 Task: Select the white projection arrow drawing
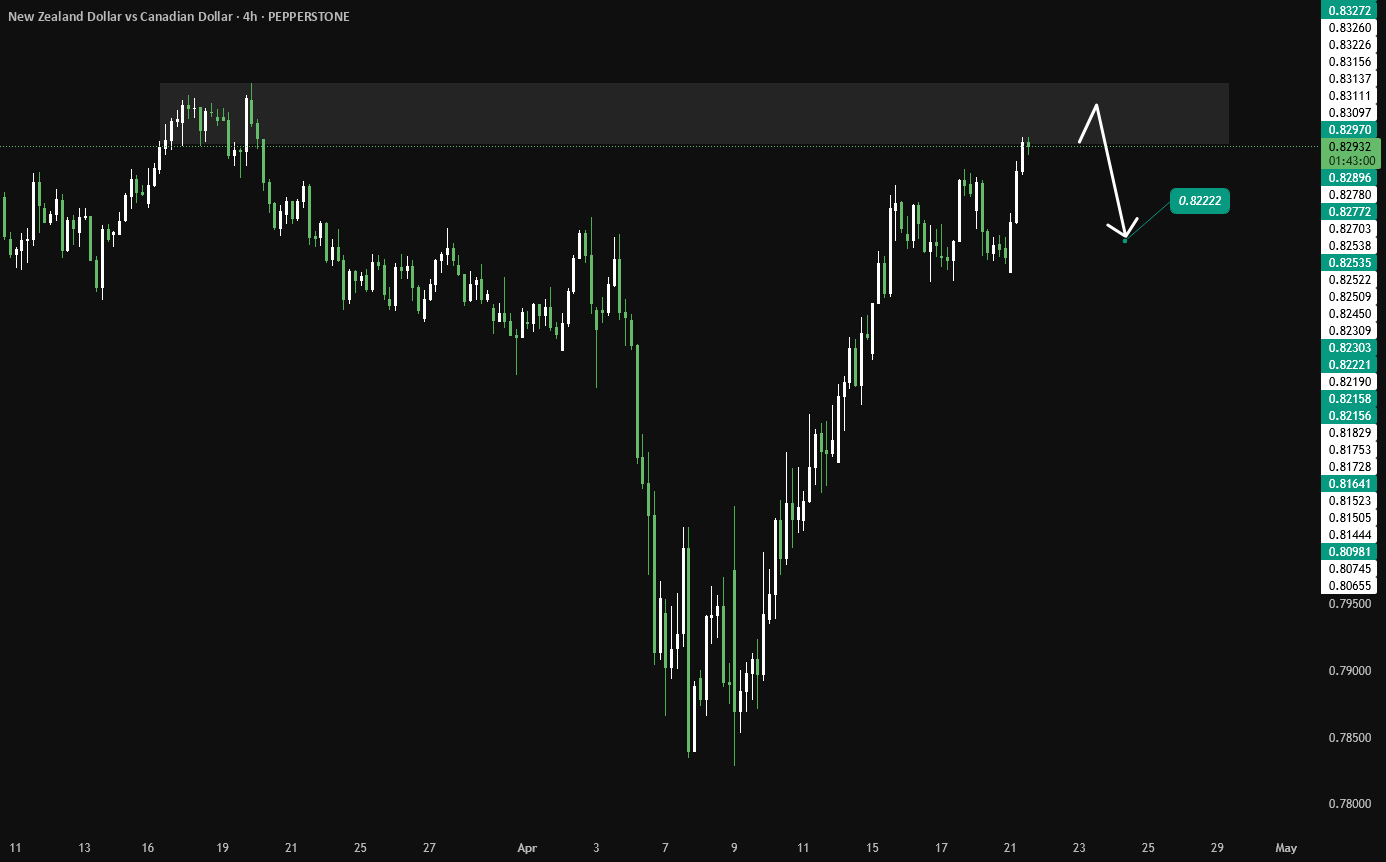(1108, 170)
